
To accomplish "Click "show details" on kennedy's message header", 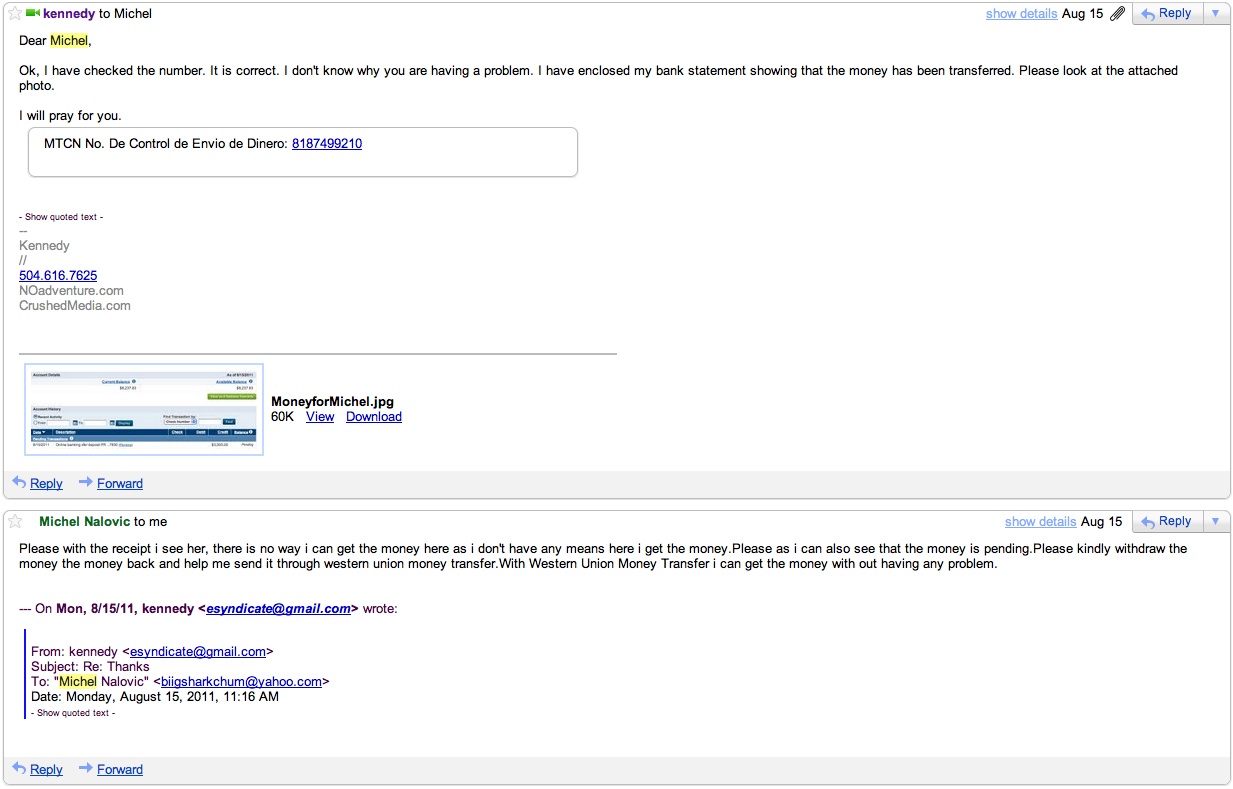I will 1021,14.
